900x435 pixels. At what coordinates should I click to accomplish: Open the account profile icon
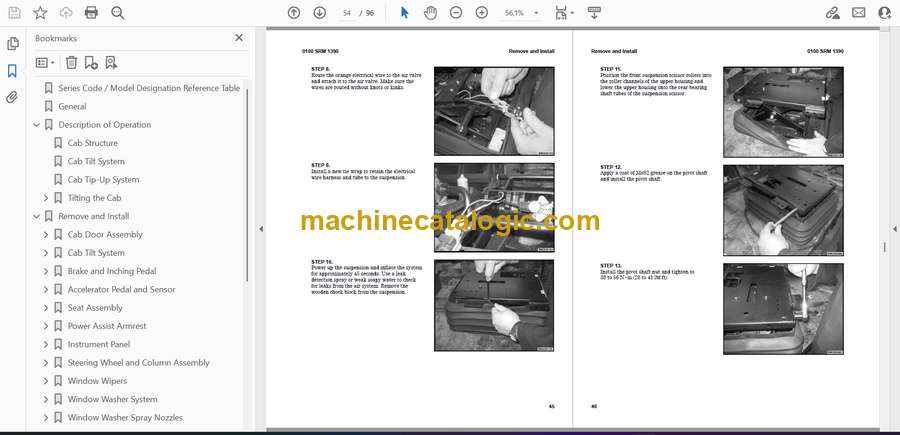pos(884,13)
